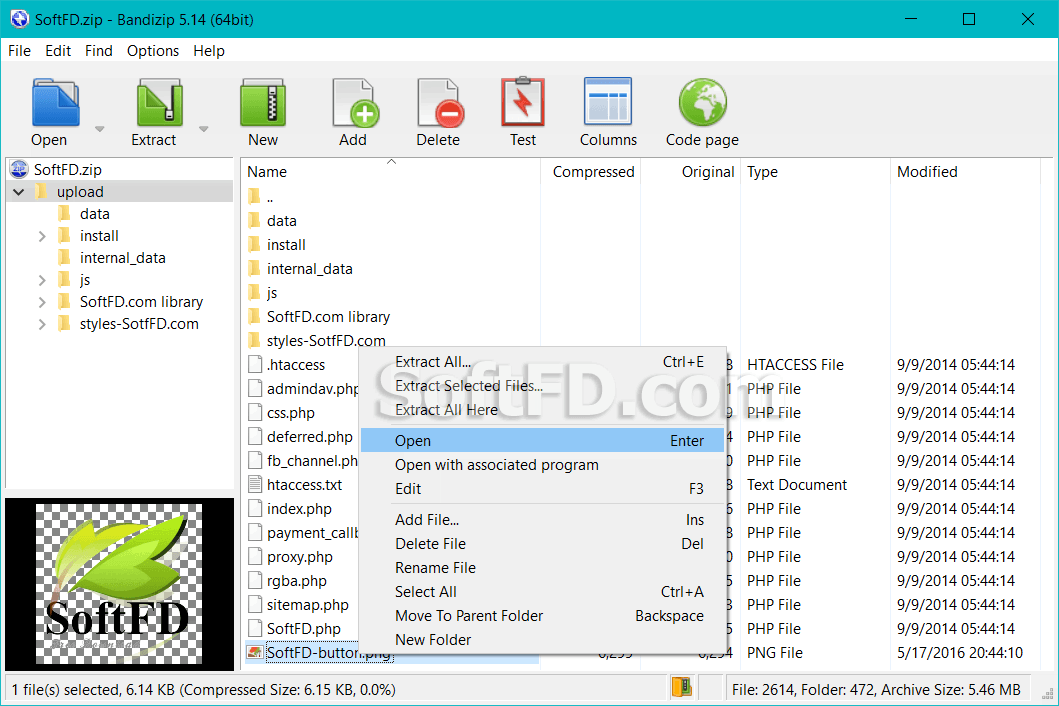
Task: Sort by the Original column header
Action: tap(690, 172)
